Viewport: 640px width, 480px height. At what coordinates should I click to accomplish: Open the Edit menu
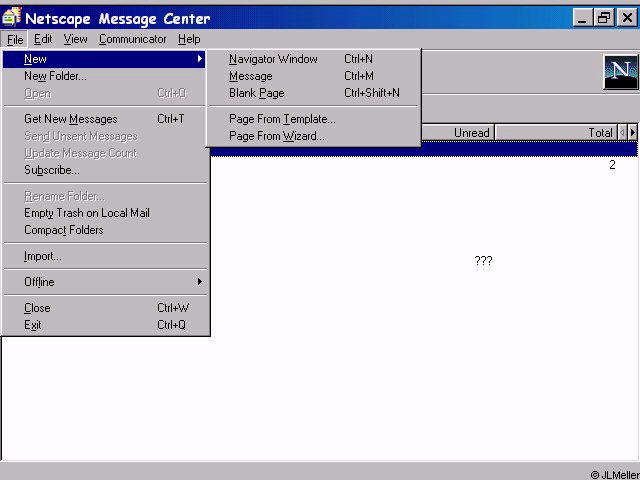point(43,39)
